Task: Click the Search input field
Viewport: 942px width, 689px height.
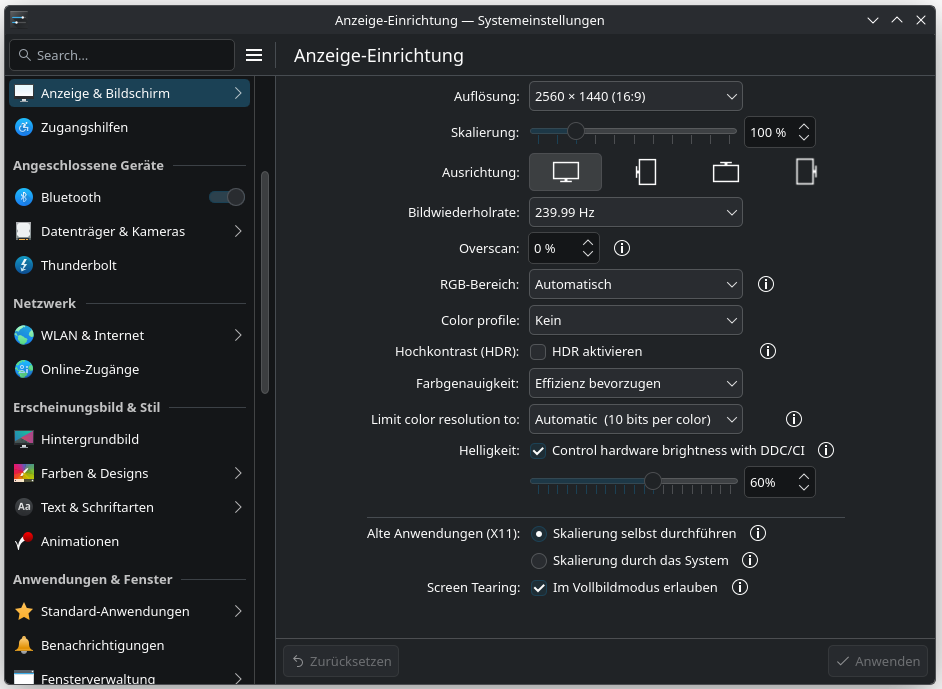Action: click(x=130, y=55)
